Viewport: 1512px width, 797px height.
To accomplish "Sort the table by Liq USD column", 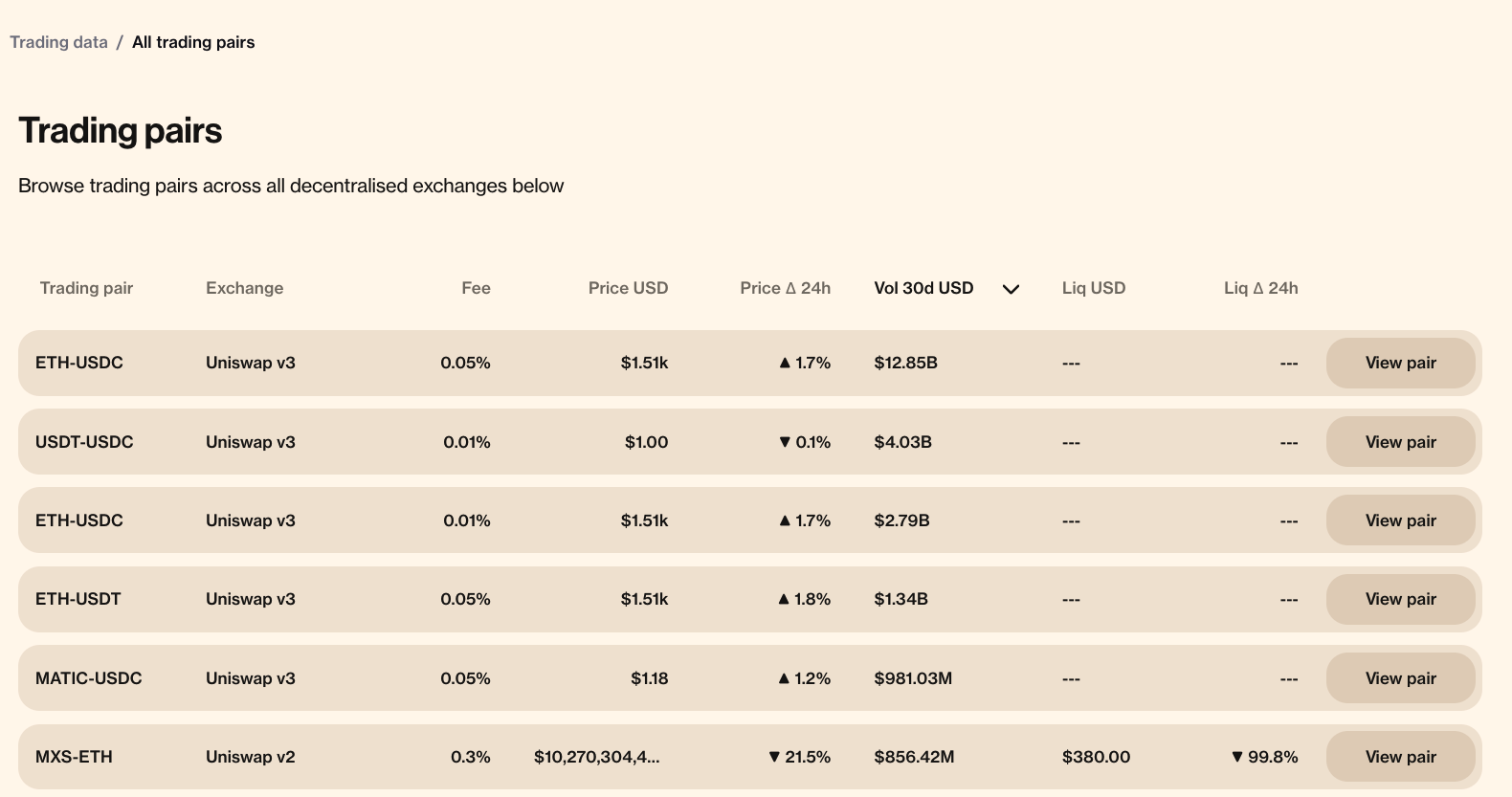I will [1094, 288].
